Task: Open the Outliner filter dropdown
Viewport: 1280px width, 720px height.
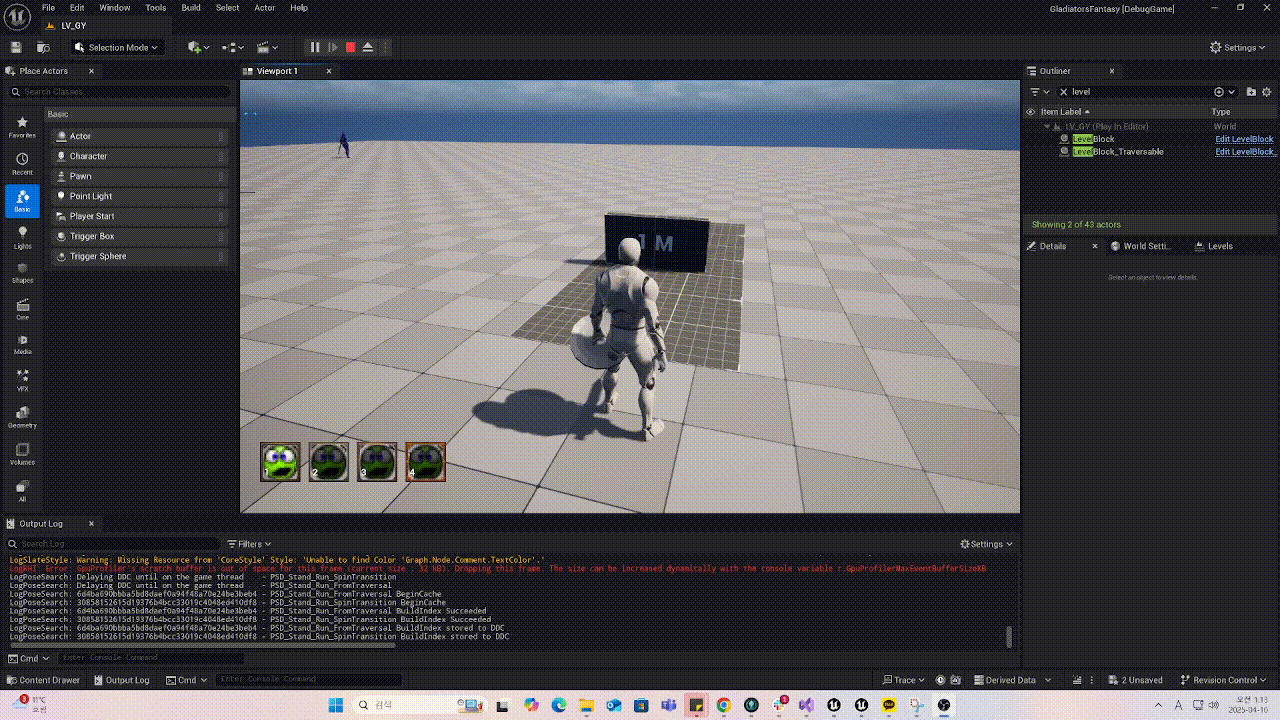Action: tap(1040, 92)
